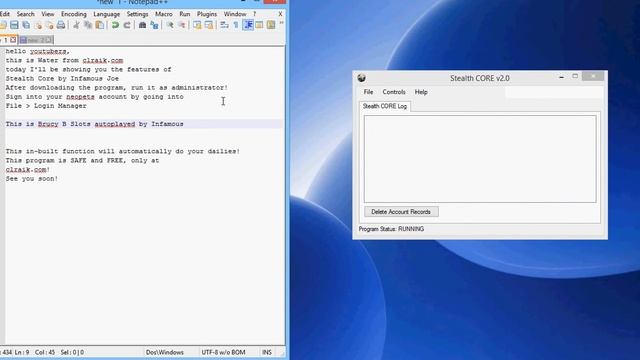Image resolution: width=640 pixels, height=360 pixels.
Task: Close the new 2 tab via its X
Action: (x=49, y=40)
